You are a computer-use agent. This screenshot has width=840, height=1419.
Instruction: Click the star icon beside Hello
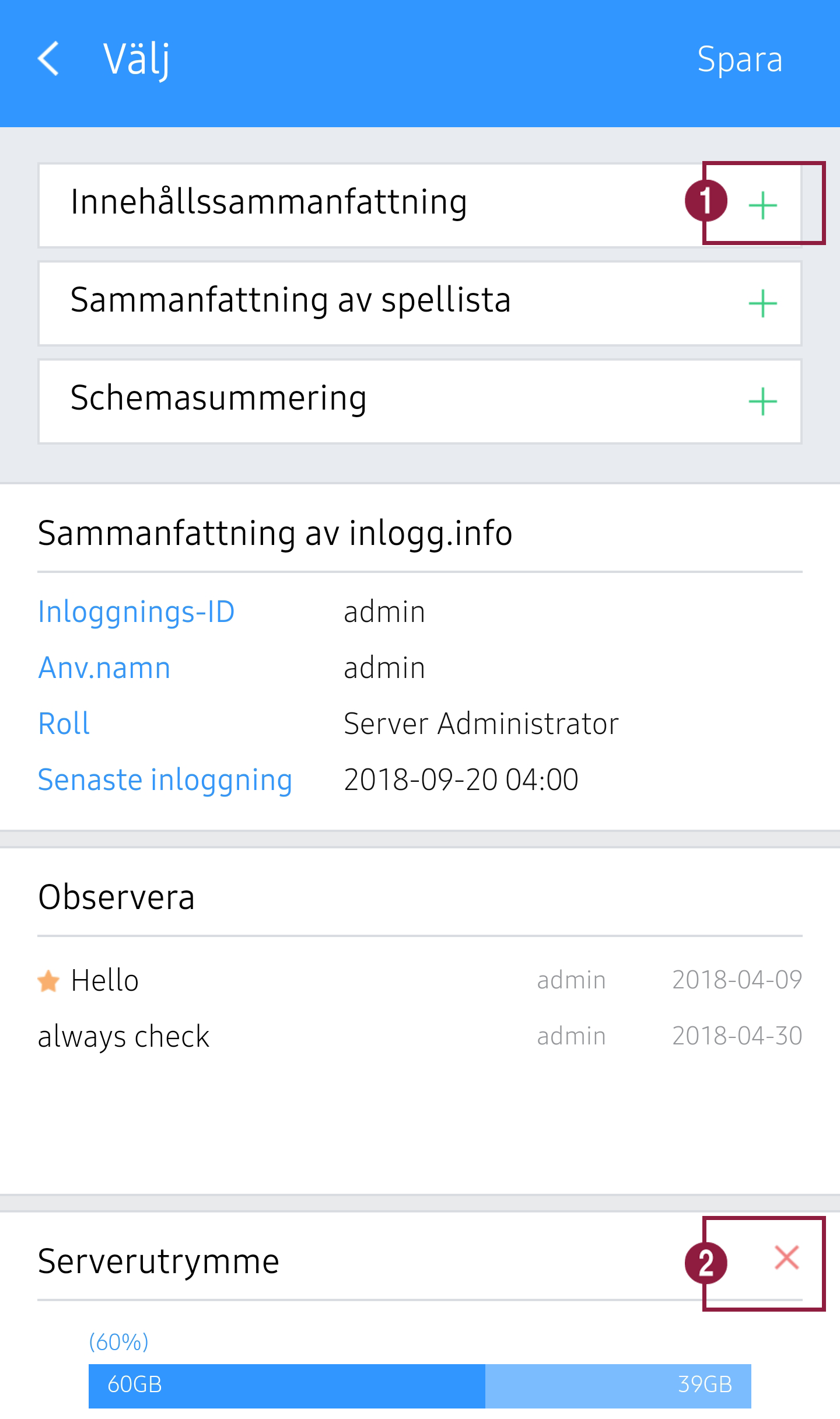[x=48, y=981]
